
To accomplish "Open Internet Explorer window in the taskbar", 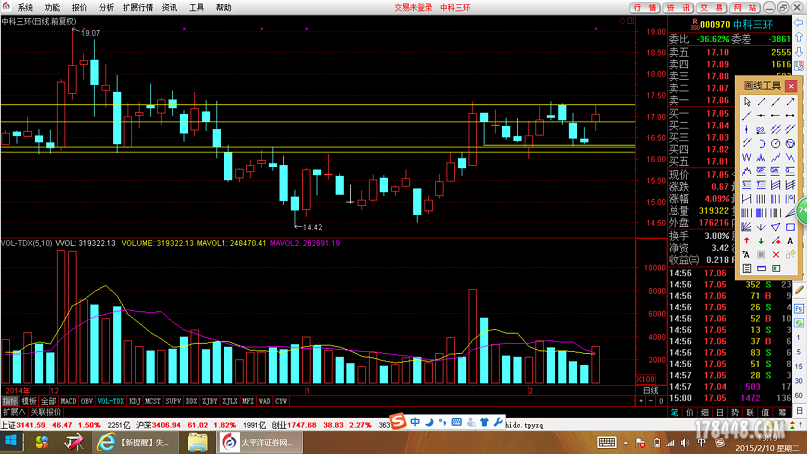I will pos(136,442).
